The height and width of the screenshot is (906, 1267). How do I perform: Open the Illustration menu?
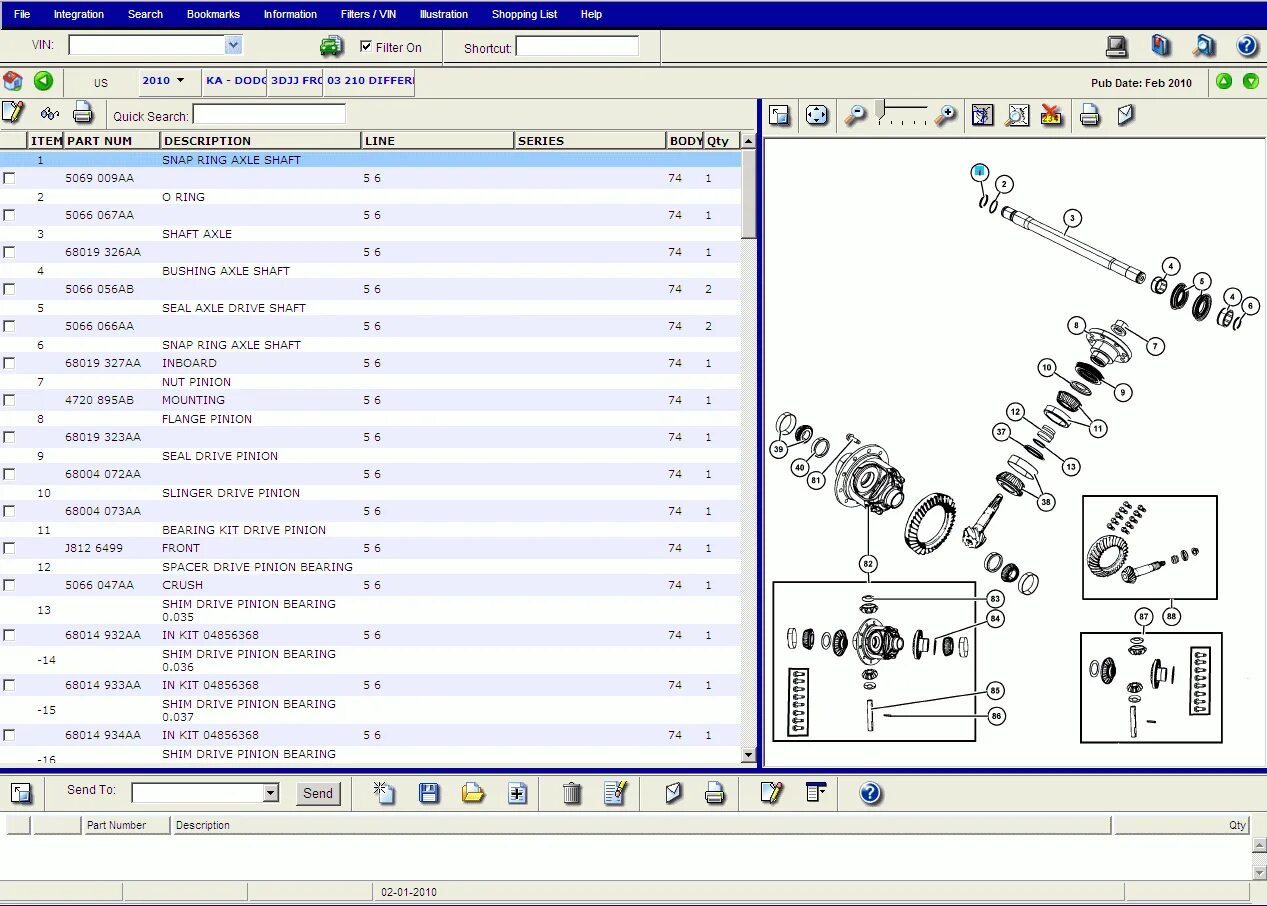[444, 14]
